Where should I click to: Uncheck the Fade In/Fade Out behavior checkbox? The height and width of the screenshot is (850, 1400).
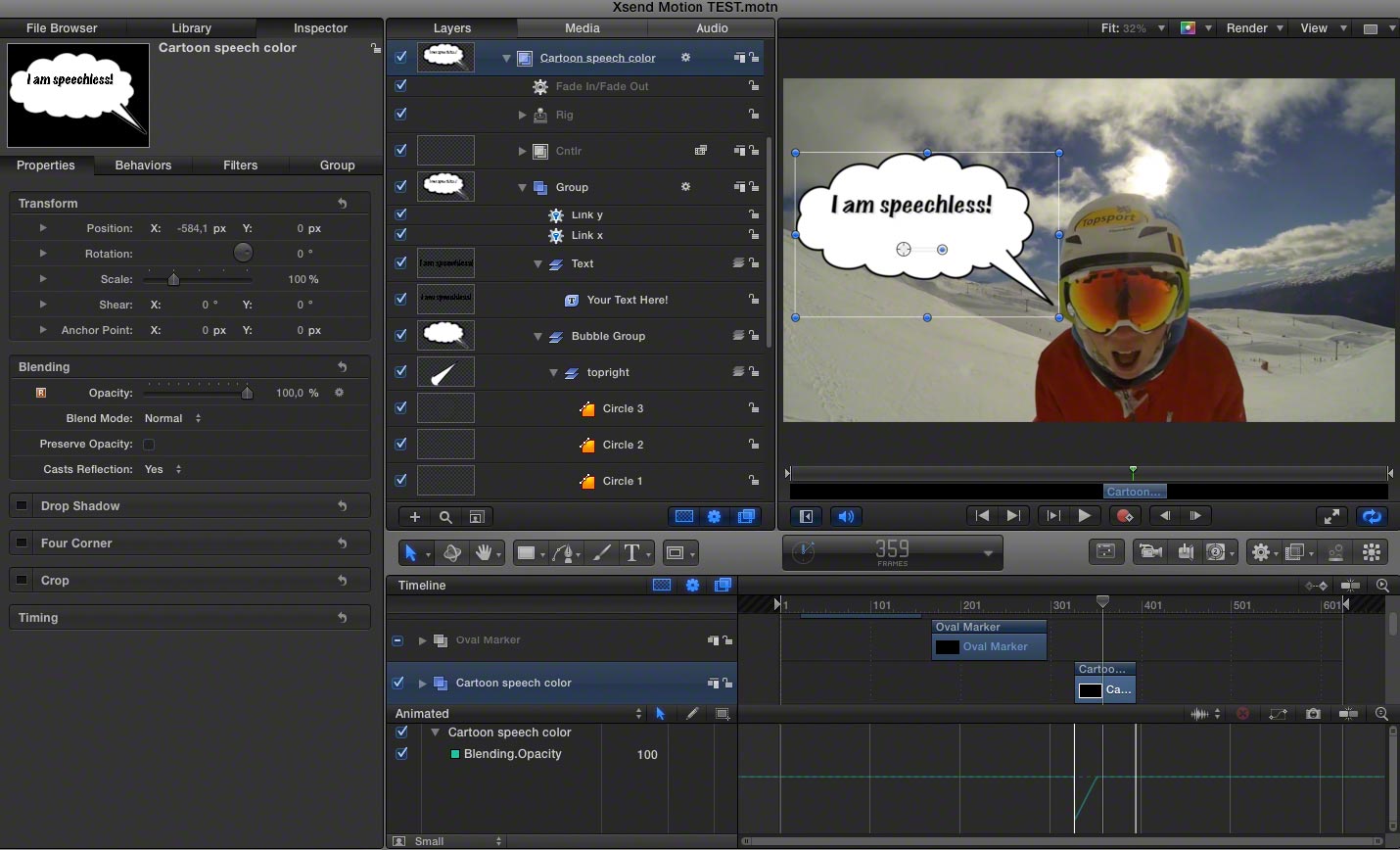(x=401, y=86)
